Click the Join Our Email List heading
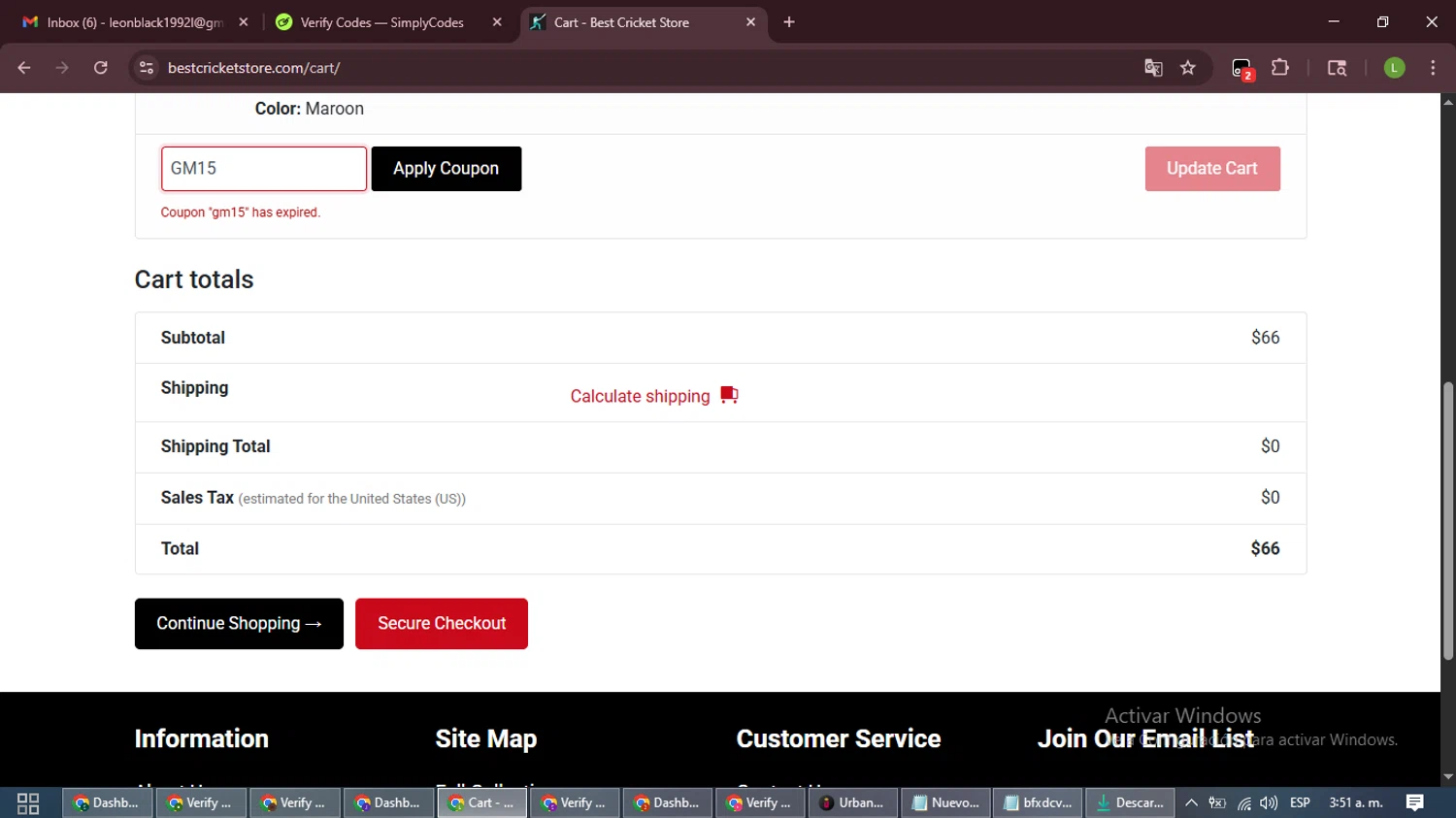 point(1145,739)
